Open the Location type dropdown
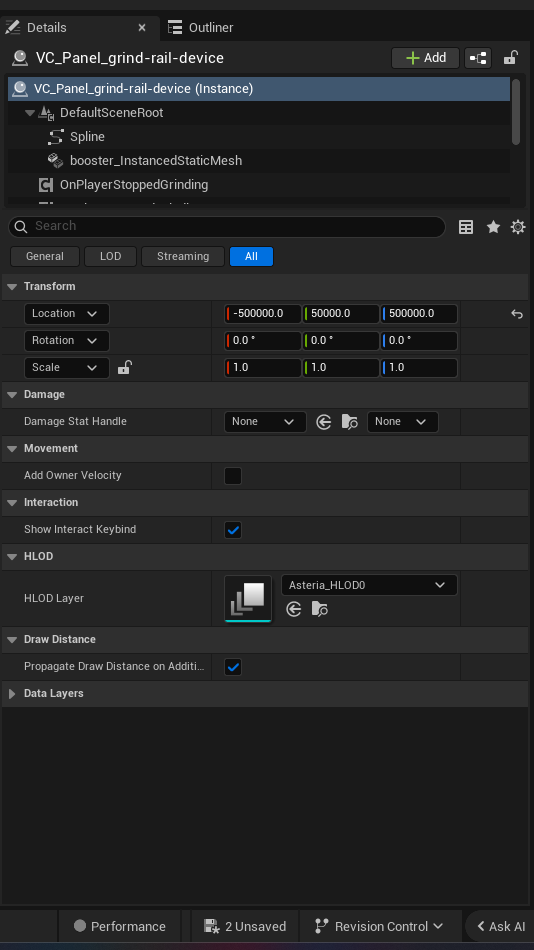 point(67,314)
